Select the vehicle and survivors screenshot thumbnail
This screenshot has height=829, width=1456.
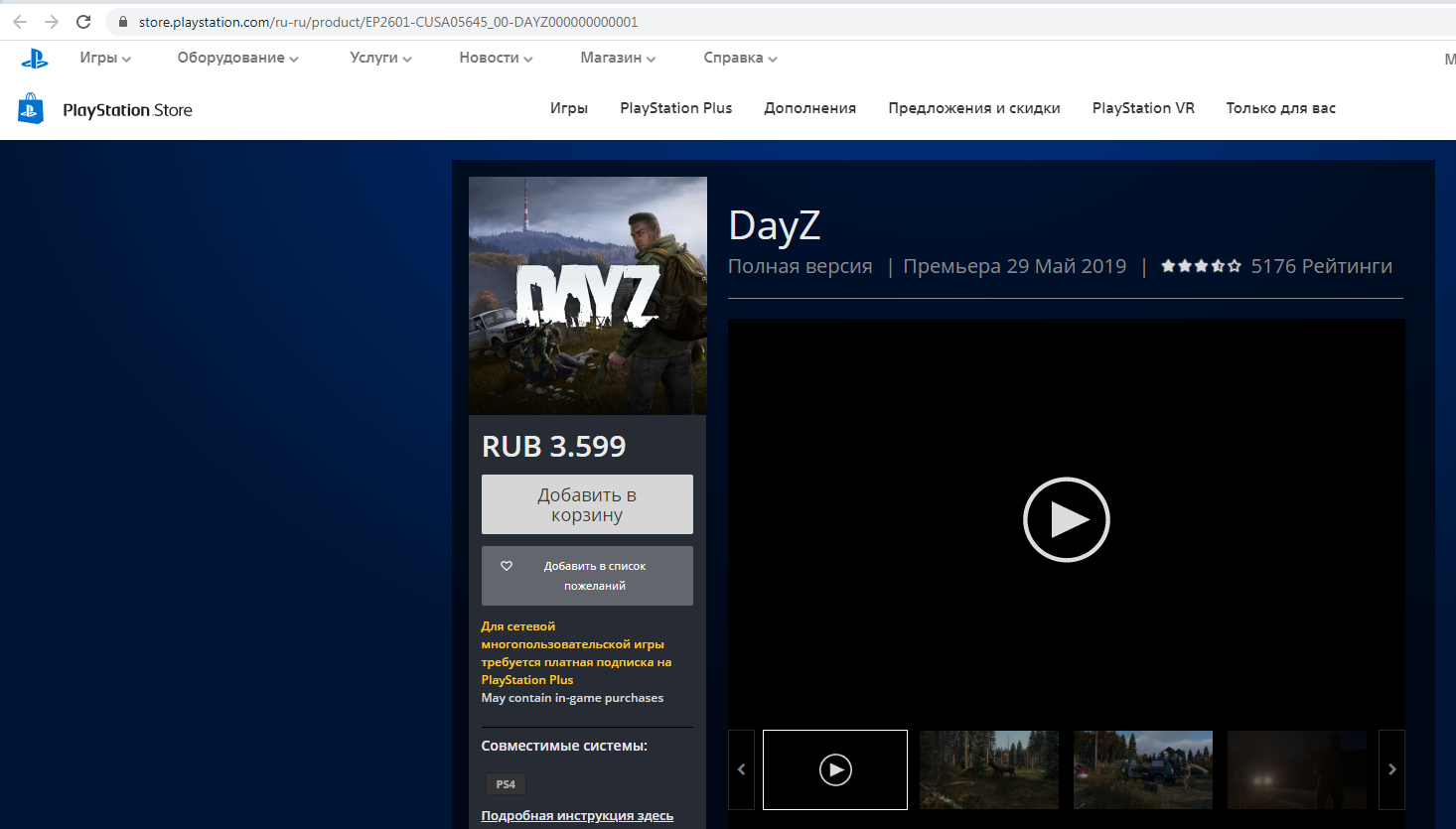click(1143, 769)
